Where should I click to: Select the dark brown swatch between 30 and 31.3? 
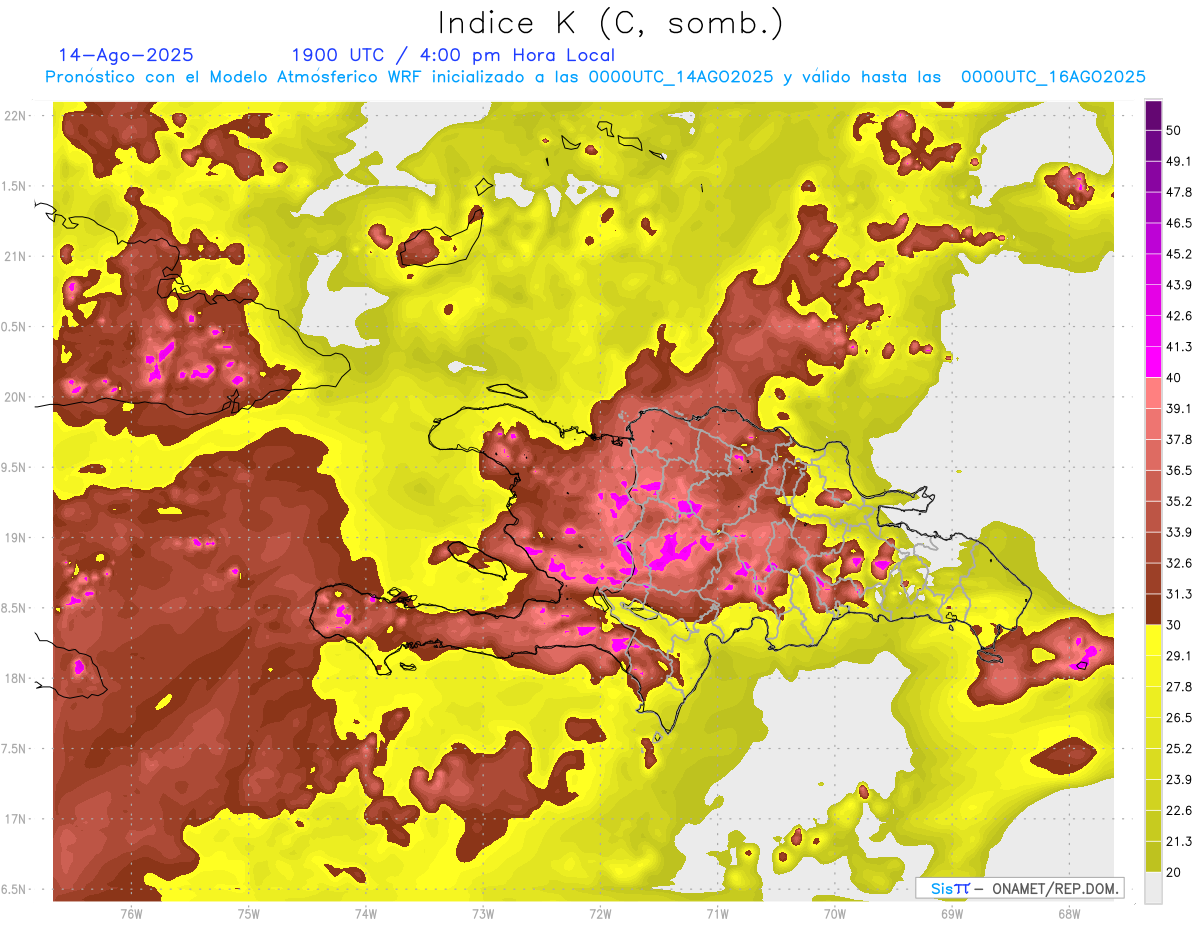[x=1153, y=610]
